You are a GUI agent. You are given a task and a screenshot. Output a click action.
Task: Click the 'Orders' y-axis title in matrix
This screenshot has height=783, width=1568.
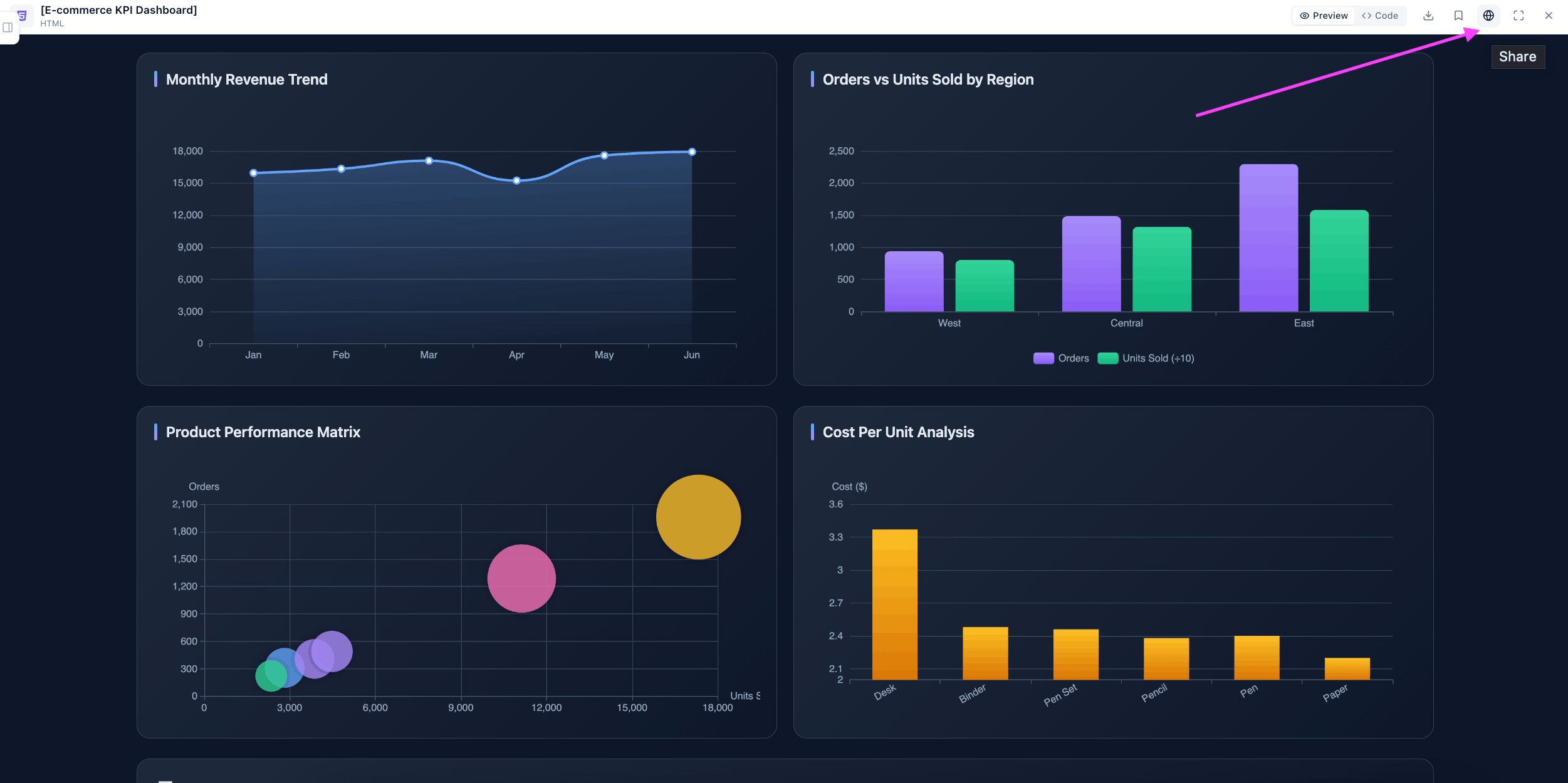tap(204, 487)
